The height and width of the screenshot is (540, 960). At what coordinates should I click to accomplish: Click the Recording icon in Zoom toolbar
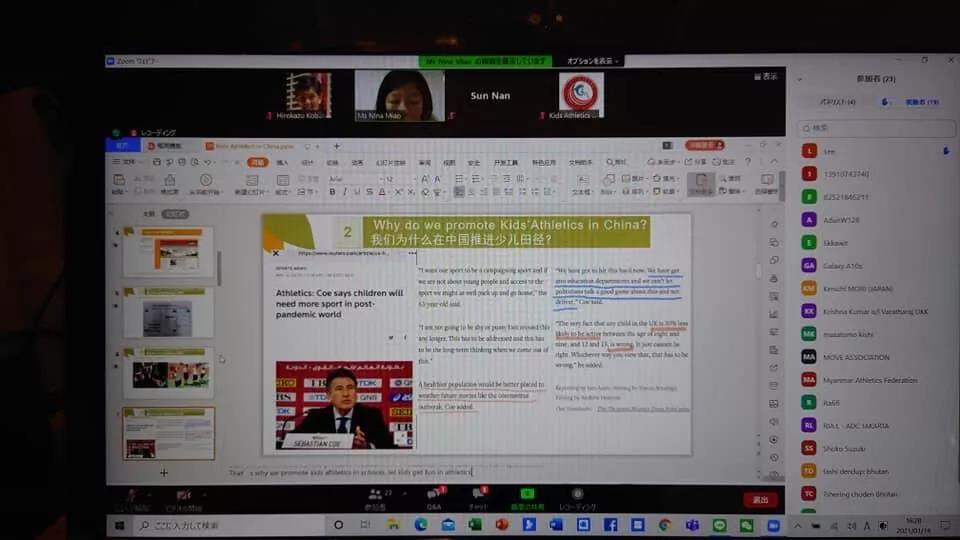[577, 496]
